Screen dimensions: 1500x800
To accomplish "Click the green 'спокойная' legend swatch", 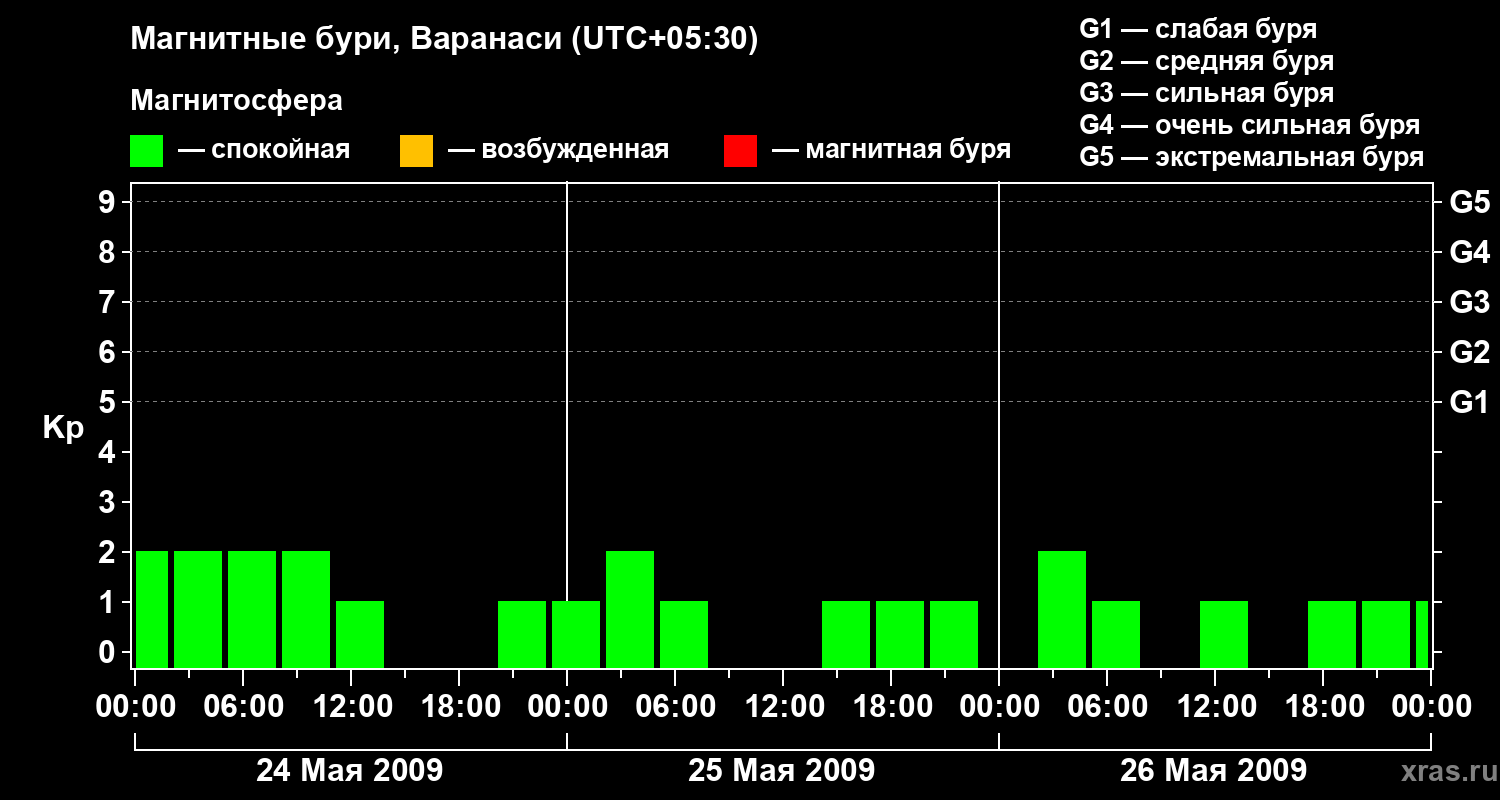I will pyautogui.click(x=147, y=150).
